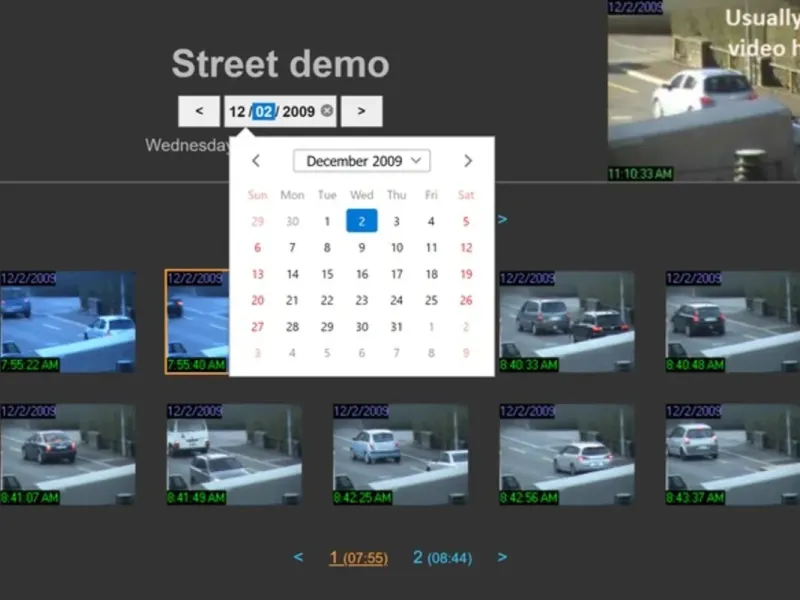The height and width of the screenshot is (600, 800).
Task: Select the year 2009 in the date field
Action: click(298, 111)
